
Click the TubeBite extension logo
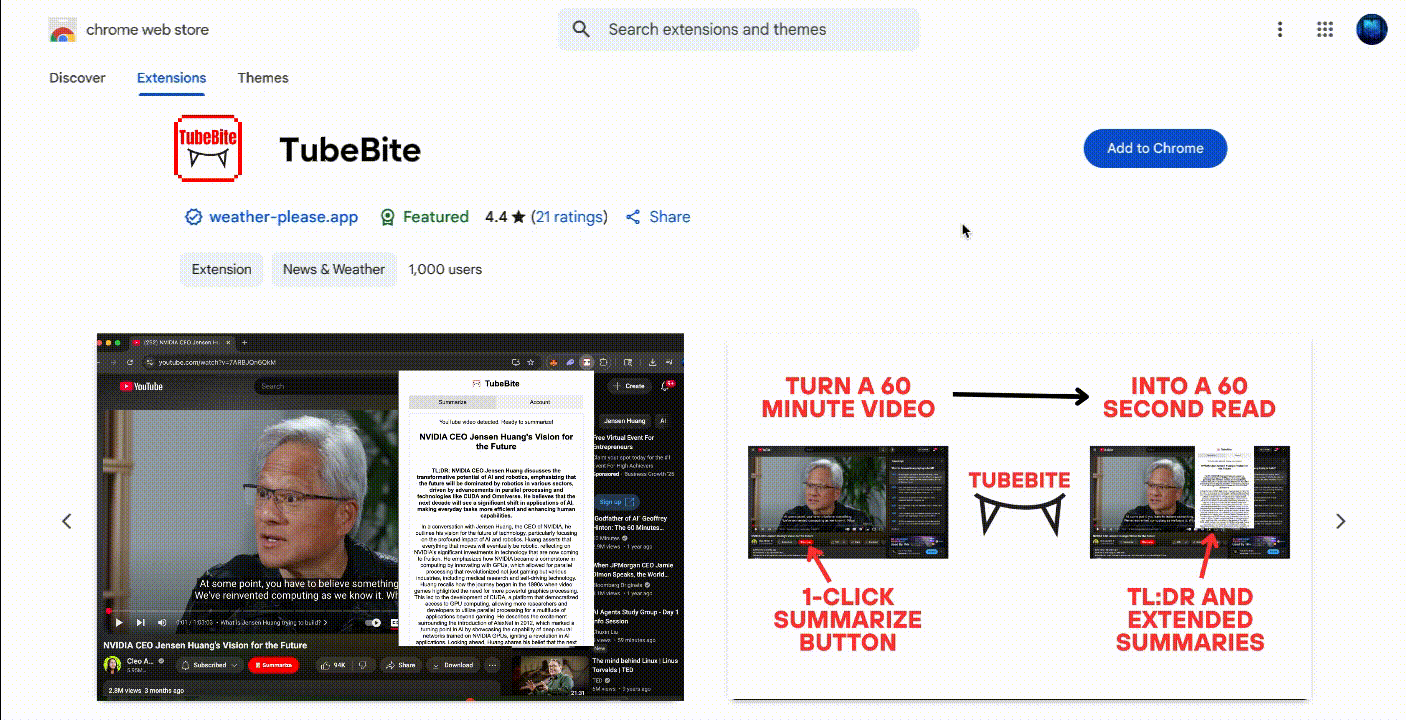(x=207, y=148)
